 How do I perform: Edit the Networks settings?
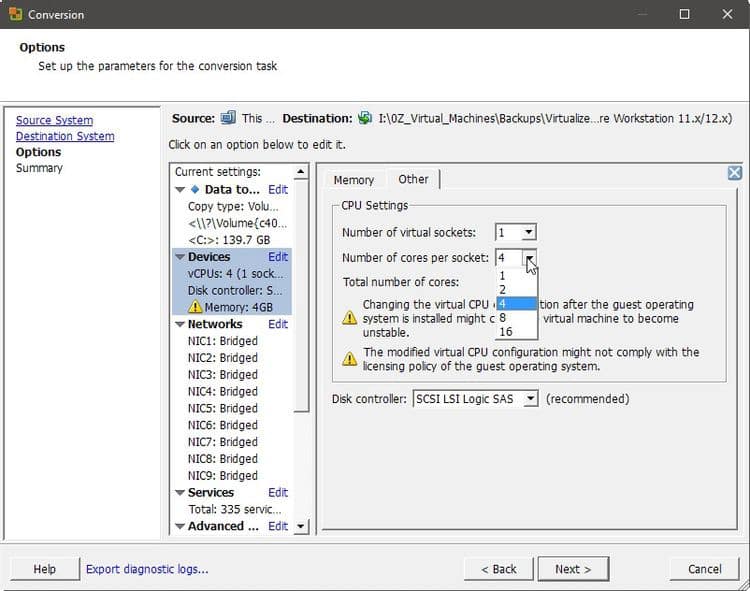point(278,324)
